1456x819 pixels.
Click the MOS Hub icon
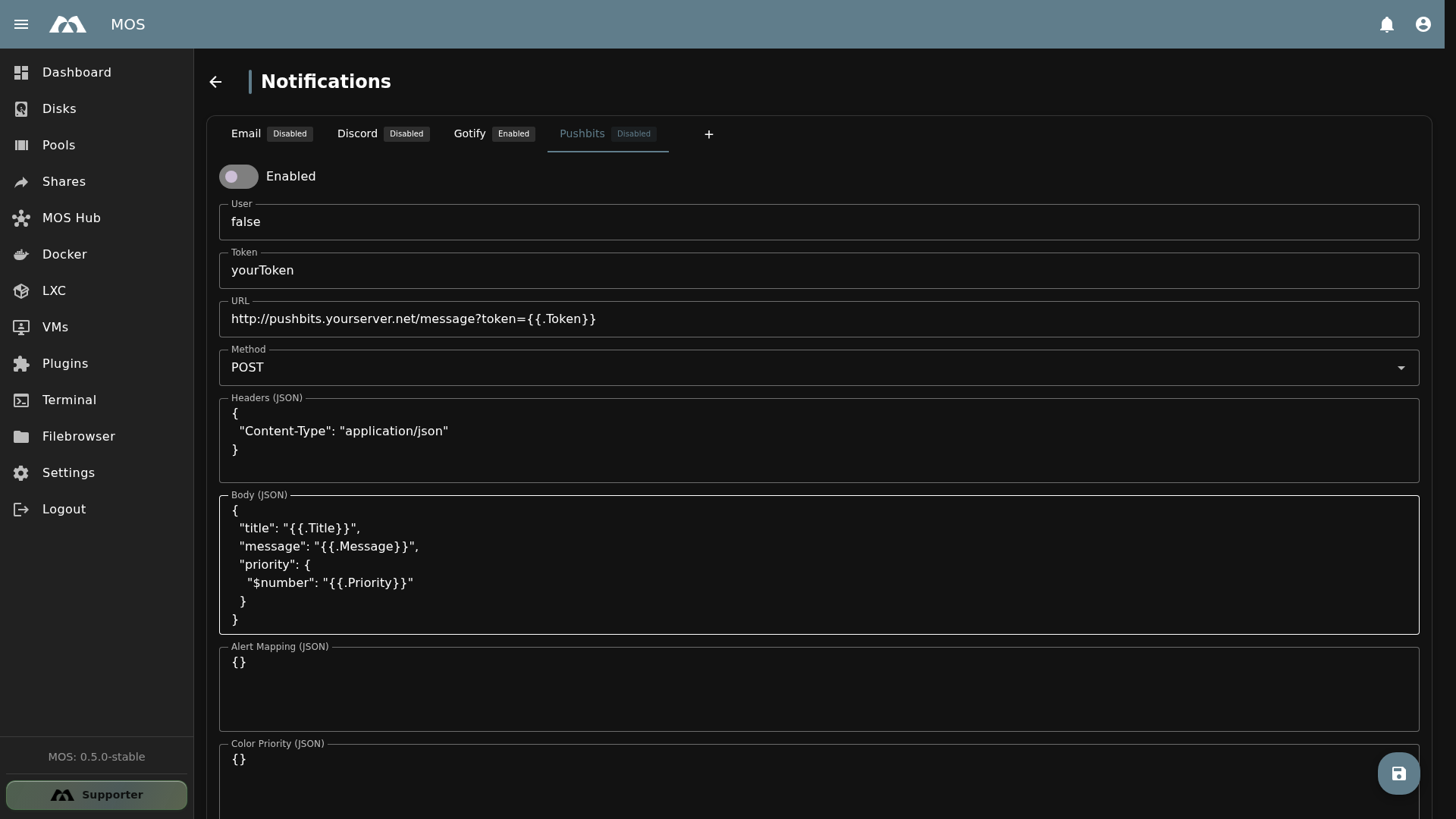coord(21,218)
